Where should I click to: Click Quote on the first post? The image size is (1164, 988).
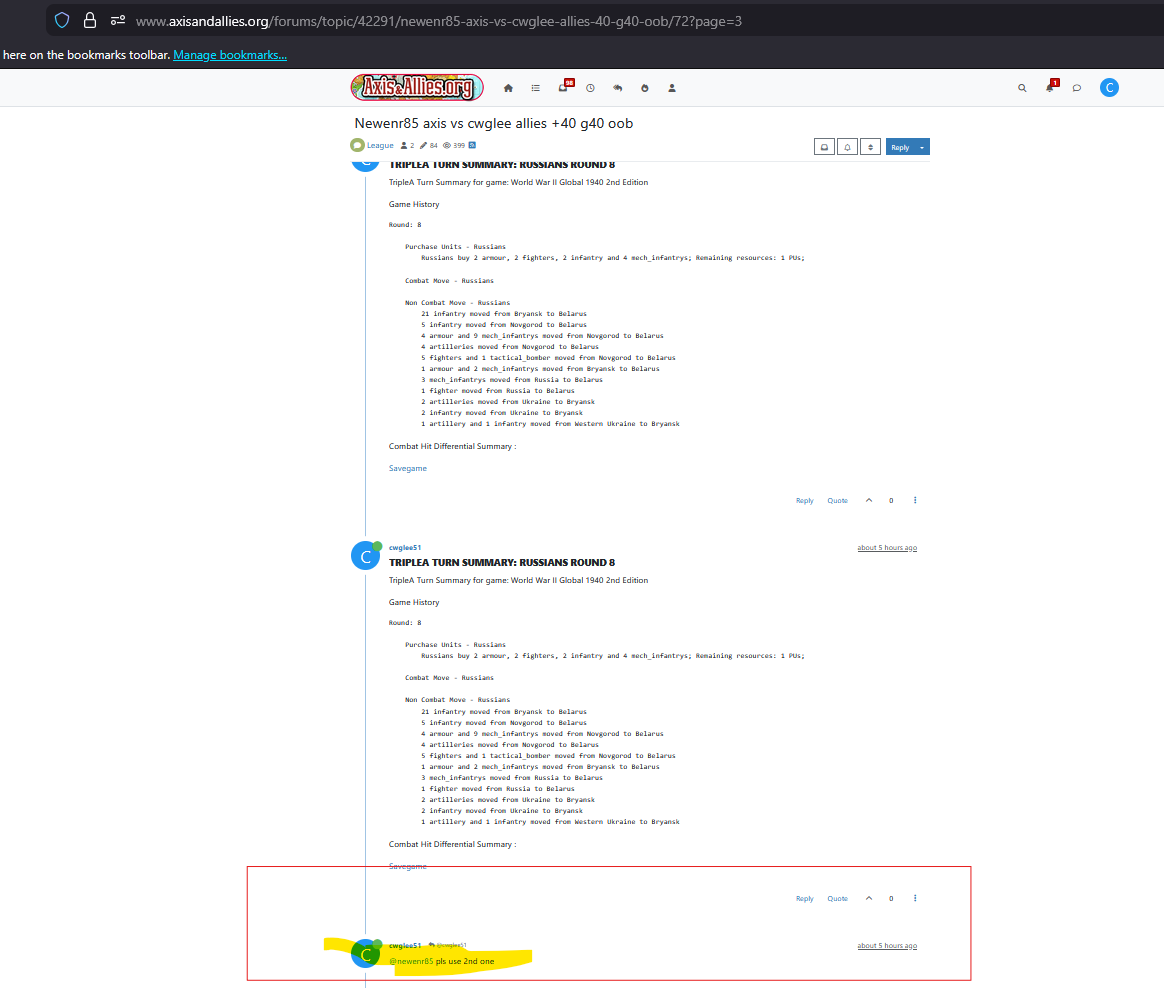pos(837,500)
